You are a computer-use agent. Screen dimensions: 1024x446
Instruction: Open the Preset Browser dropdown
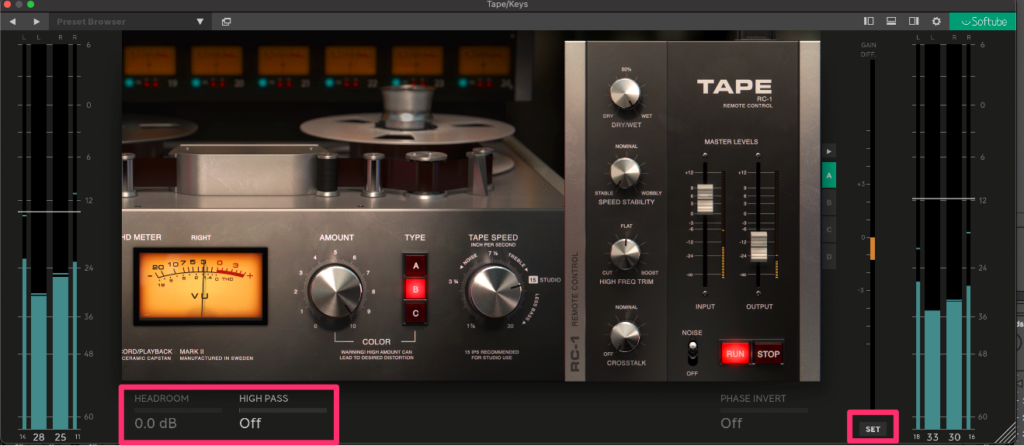[199, 21]
